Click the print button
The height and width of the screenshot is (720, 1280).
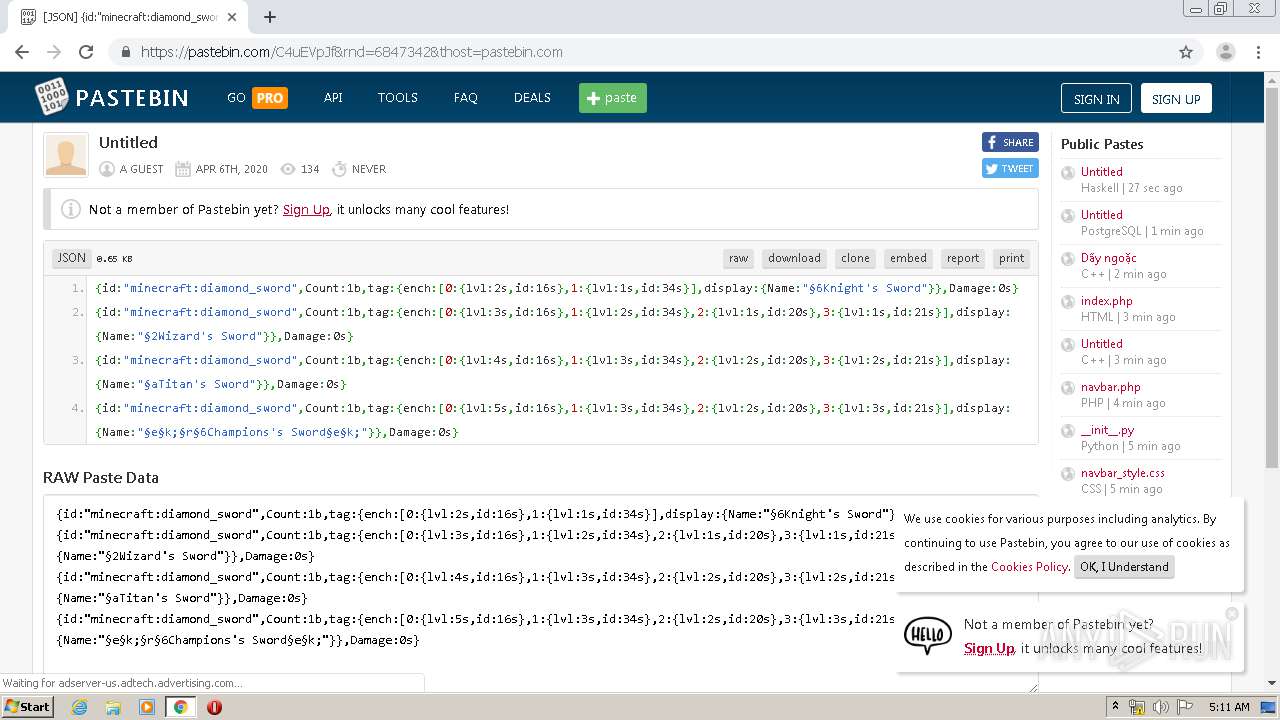[x=1011, y=258]
